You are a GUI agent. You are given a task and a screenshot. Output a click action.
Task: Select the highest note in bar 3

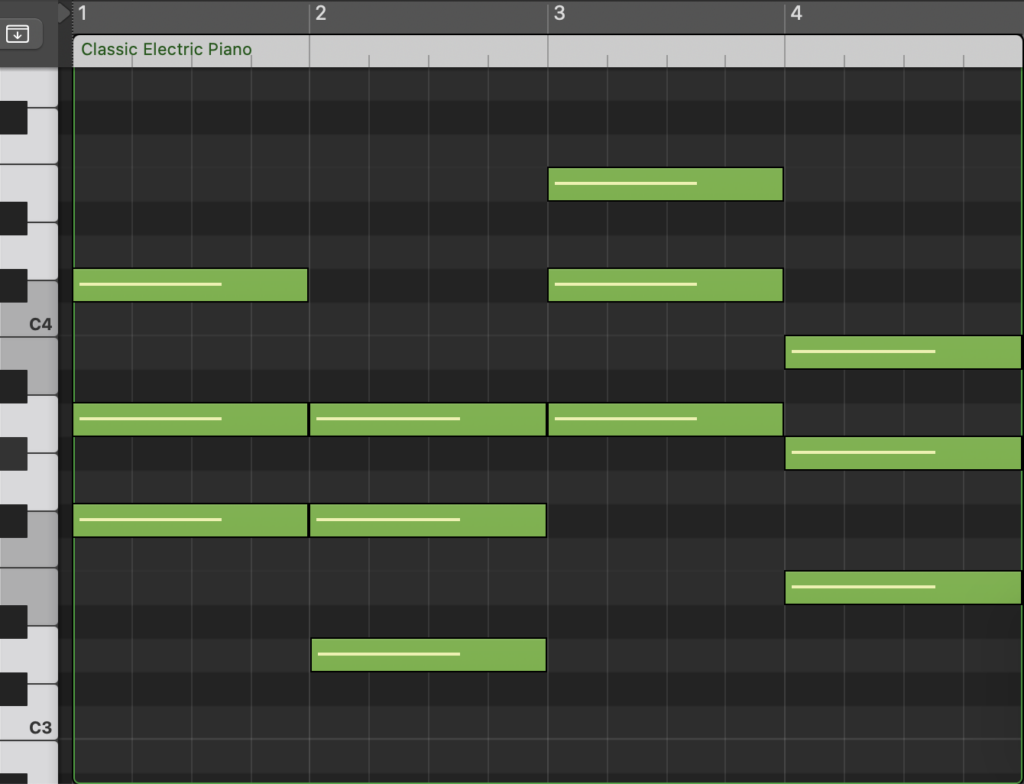point(665,184)
